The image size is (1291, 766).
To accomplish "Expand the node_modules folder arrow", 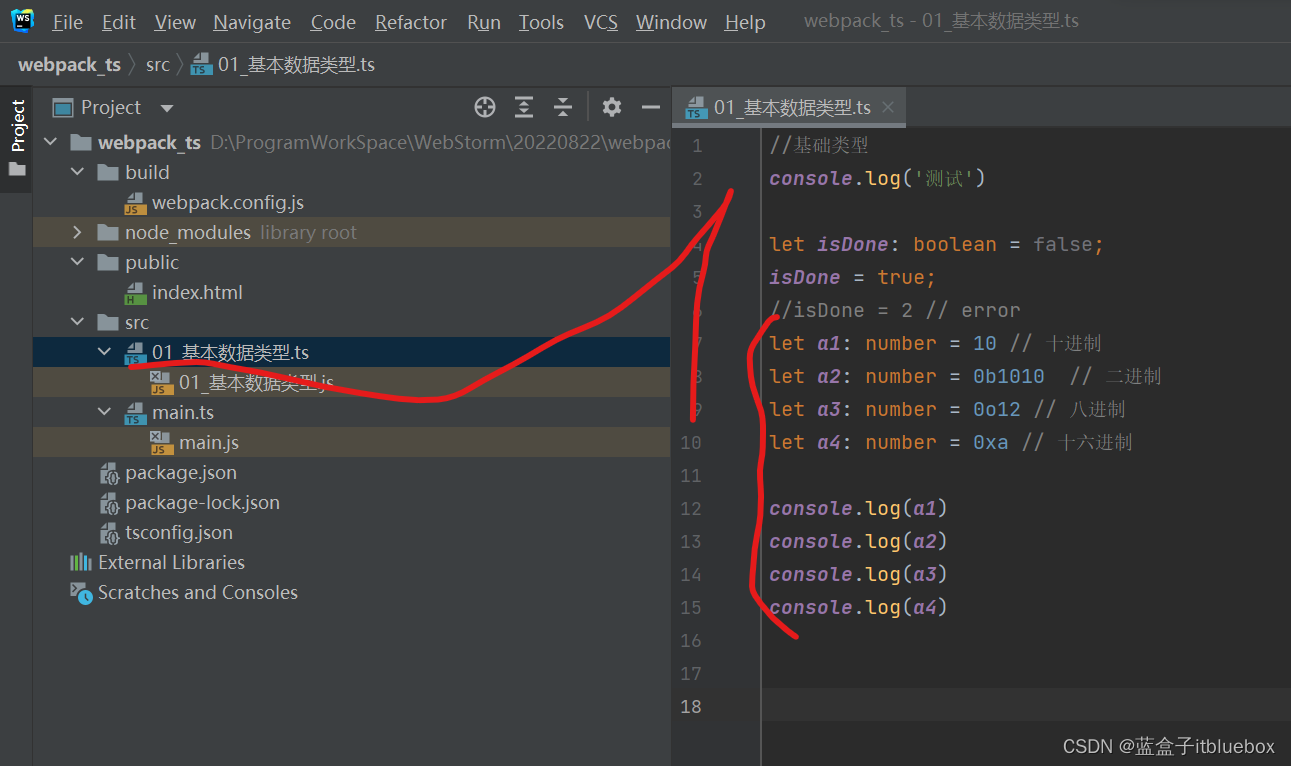I will pos(78,233).
